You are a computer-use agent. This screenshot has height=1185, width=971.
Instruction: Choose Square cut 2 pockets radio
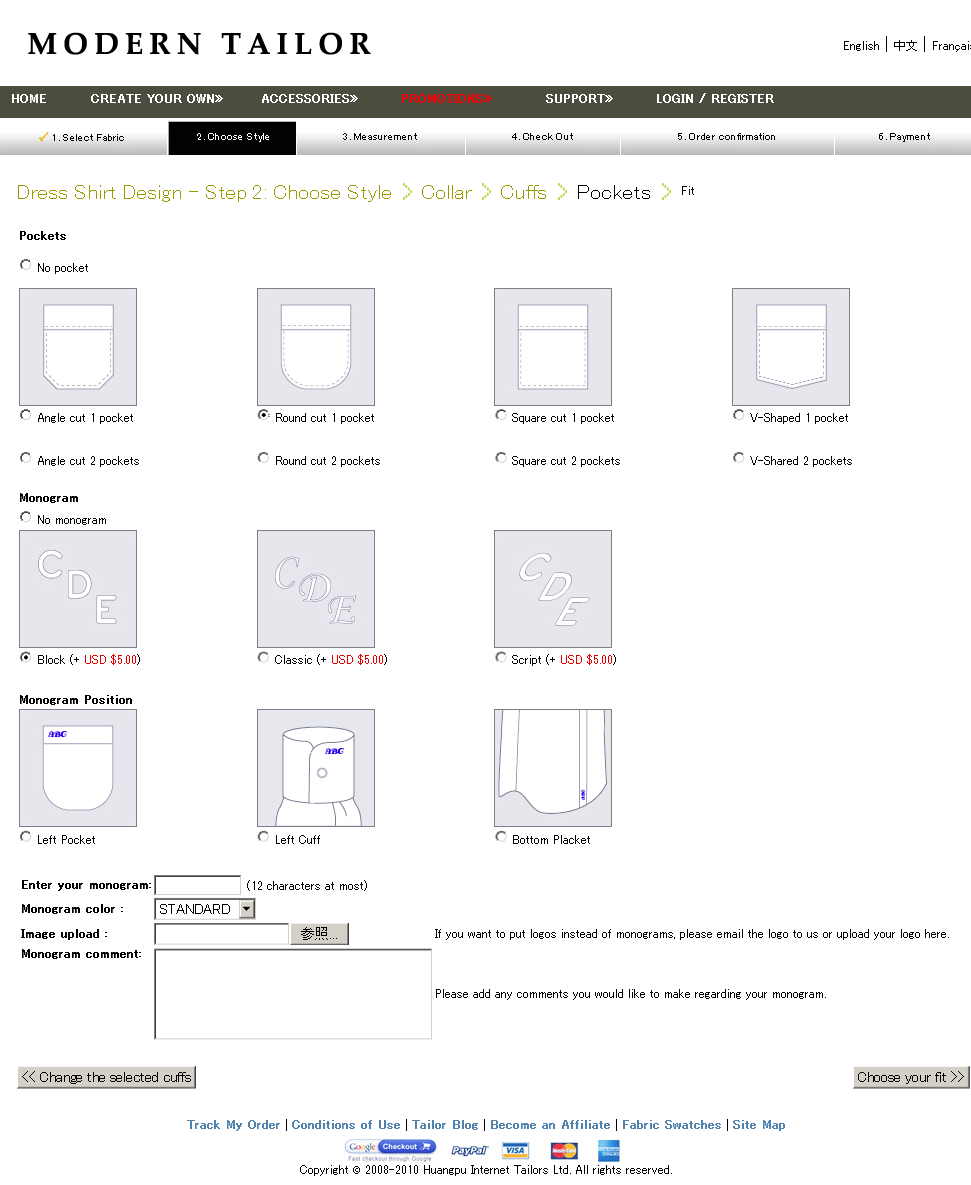click(x=501, y=458)
